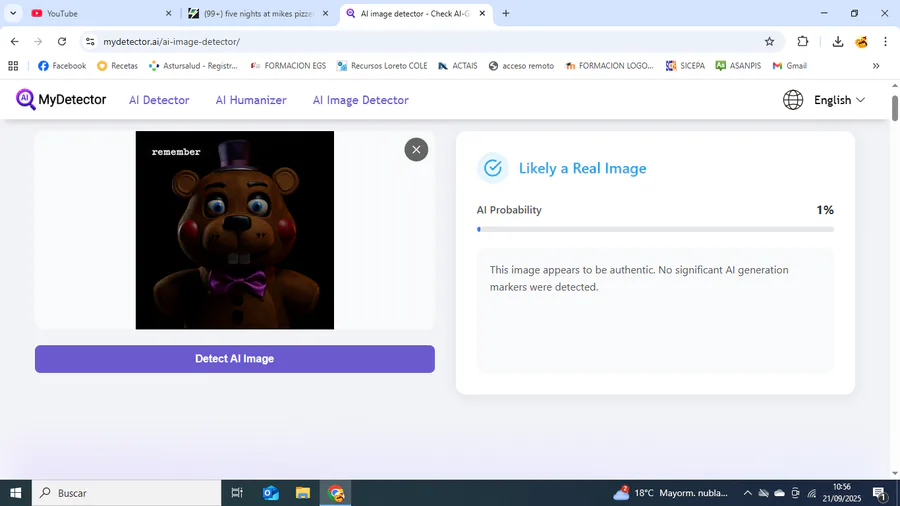
Task: Open the Windows Start menu
Action: click(x=15, y=493)
